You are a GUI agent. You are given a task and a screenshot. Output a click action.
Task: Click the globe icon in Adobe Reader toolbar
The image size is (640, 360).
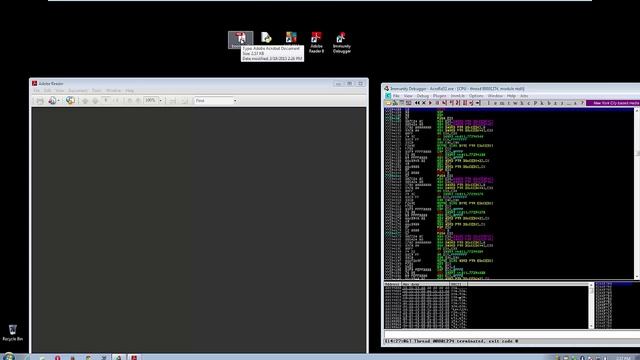(70, 100)
